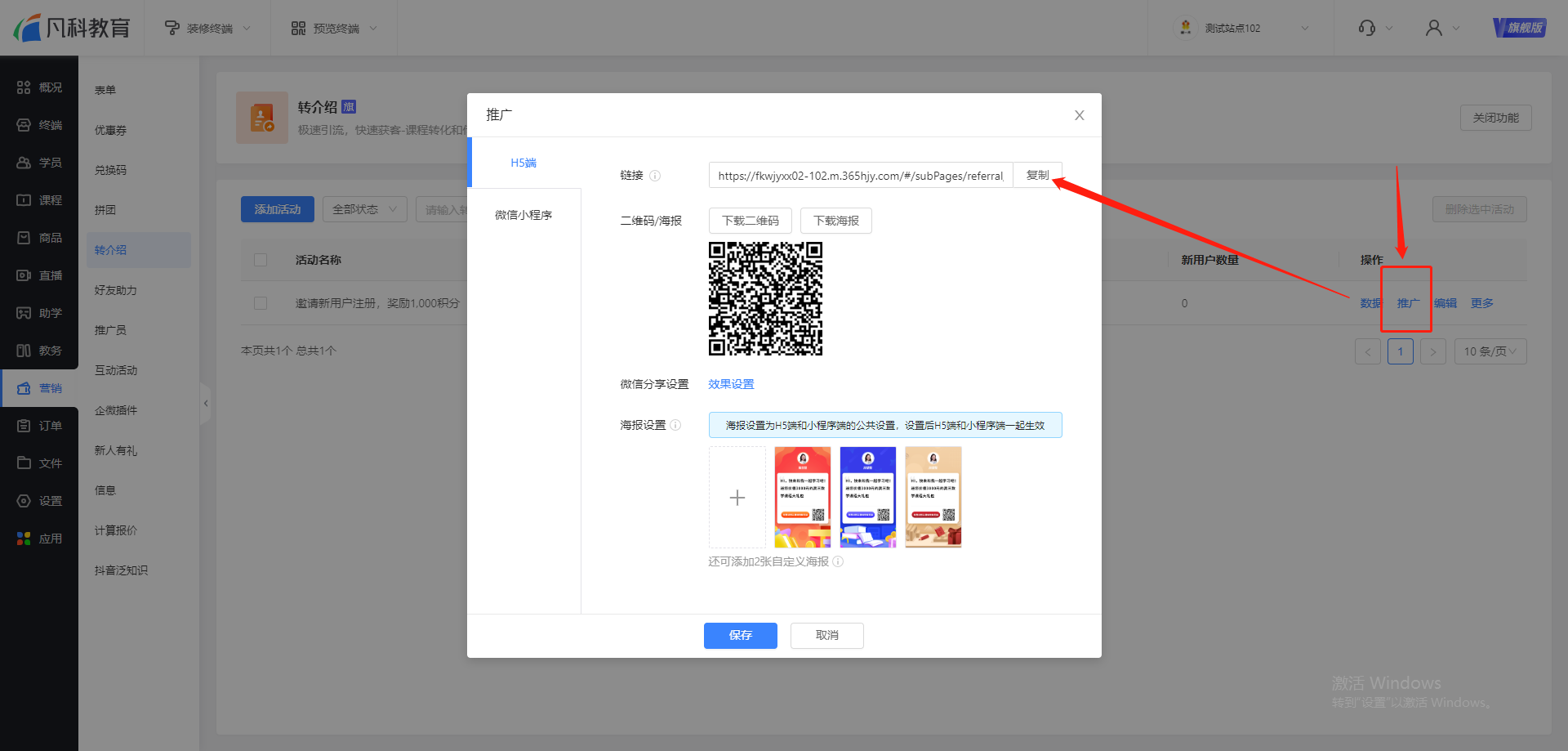The width and height of the screenshot is (1568, 751).
Task: Click the 转介绍 feature icon
Action: click(262, 118)
